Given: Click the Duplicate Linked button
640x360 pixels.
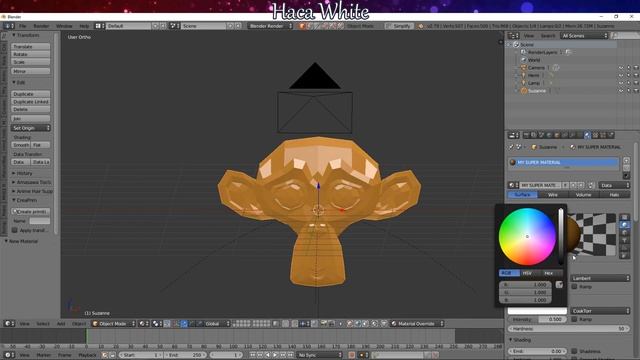Looking at the screenshot, I should [31, 102].
